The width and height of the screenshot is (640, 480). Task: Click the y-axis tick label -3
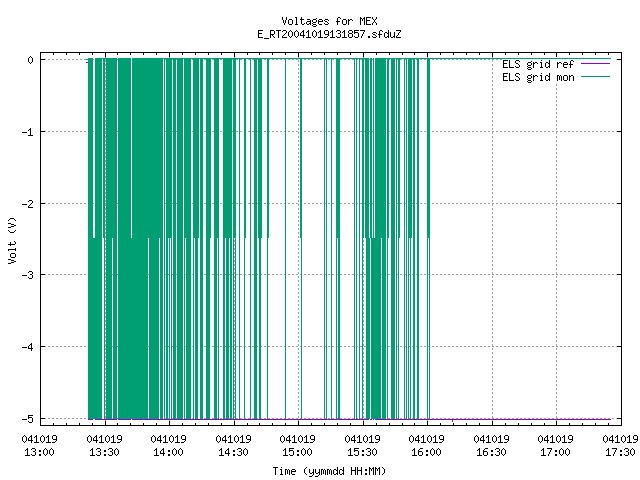28,275
